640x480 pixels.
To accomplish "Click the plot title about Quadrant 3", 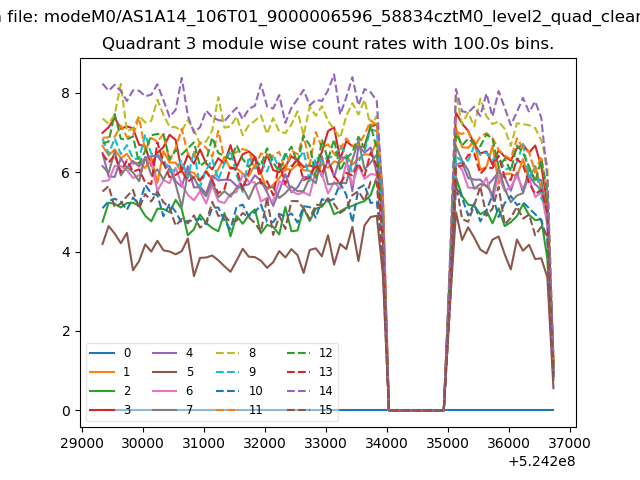I will click(x=328, y=43).
